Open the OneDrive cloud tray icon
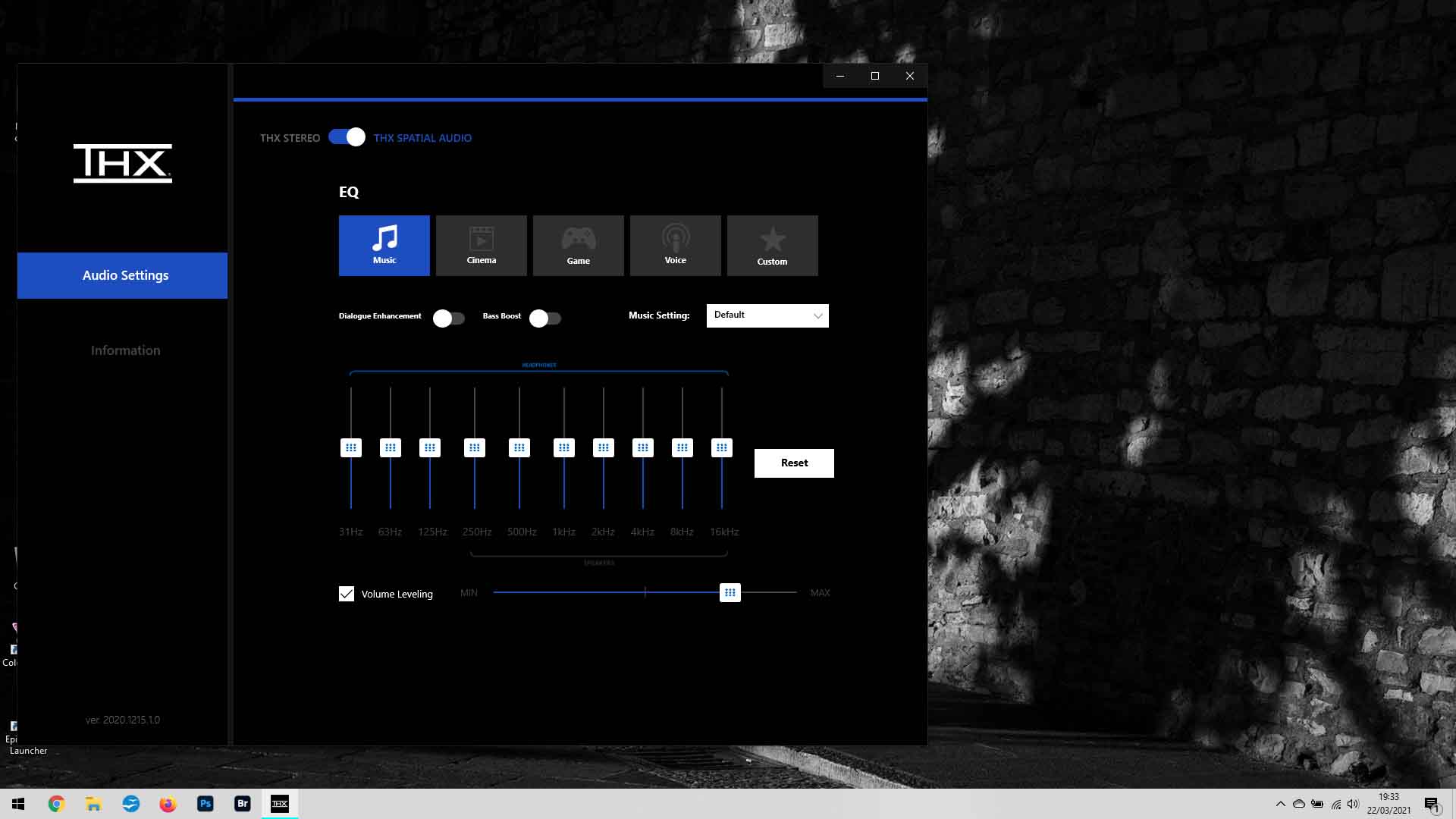1456x819 pixels. (x=1299, y=804)
